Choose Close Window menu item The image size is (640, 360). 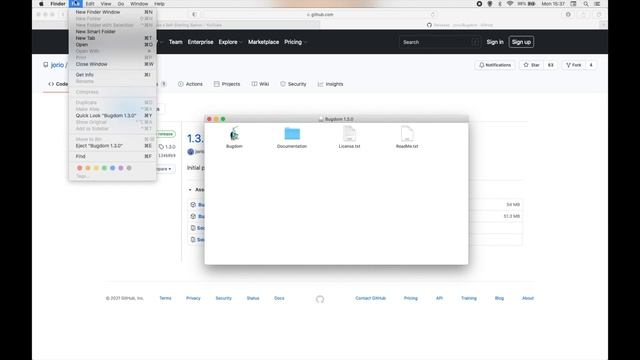[x=113, y=64]
